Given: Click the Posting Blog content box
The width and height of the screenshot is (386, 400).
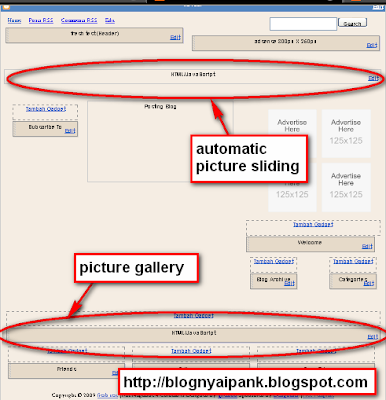Looking at the screenshot, I should 160,142.
